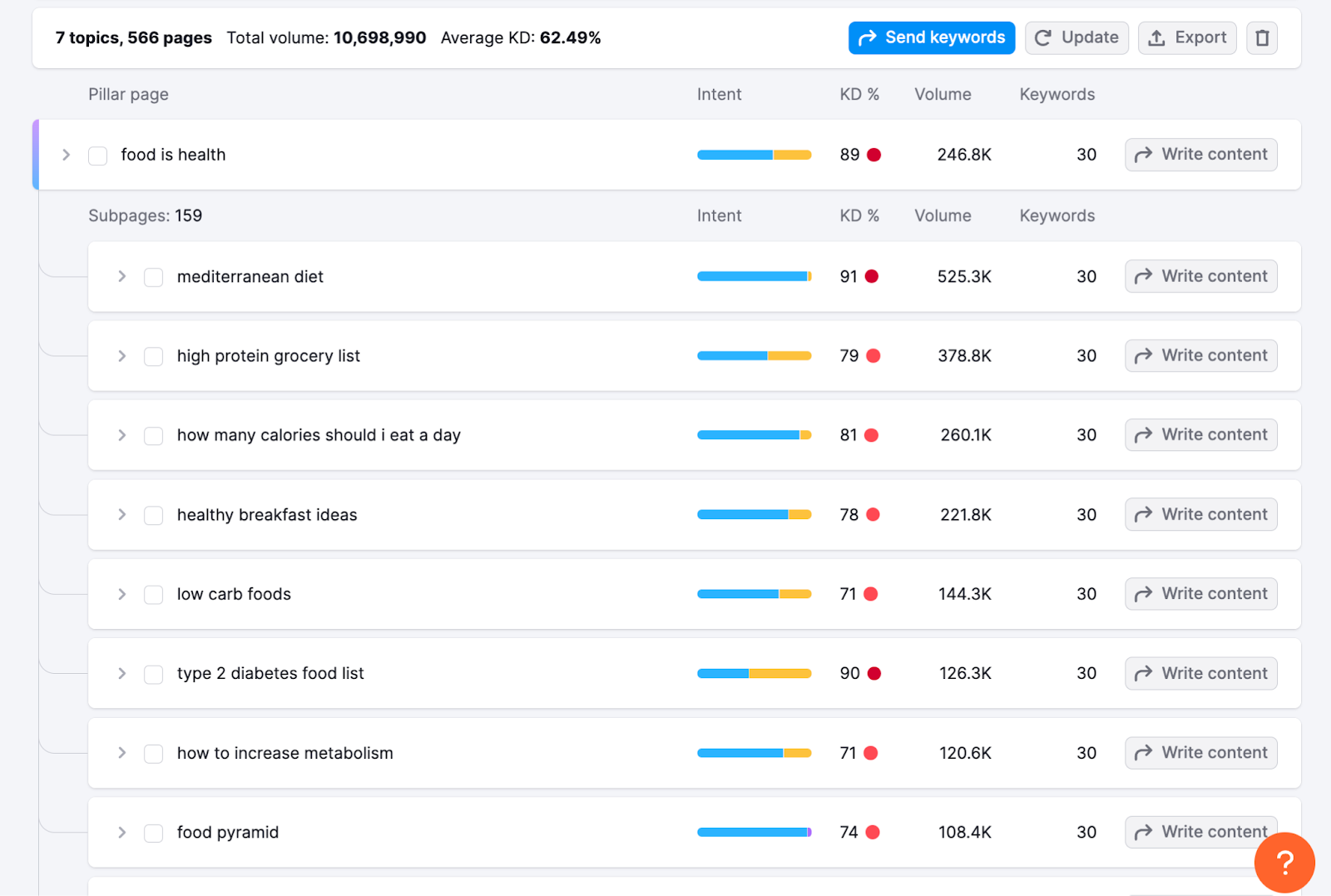Check how to increase metabolism checkbox
The height and width of the screenshot is (896, 1331).
tap(153, 754)
